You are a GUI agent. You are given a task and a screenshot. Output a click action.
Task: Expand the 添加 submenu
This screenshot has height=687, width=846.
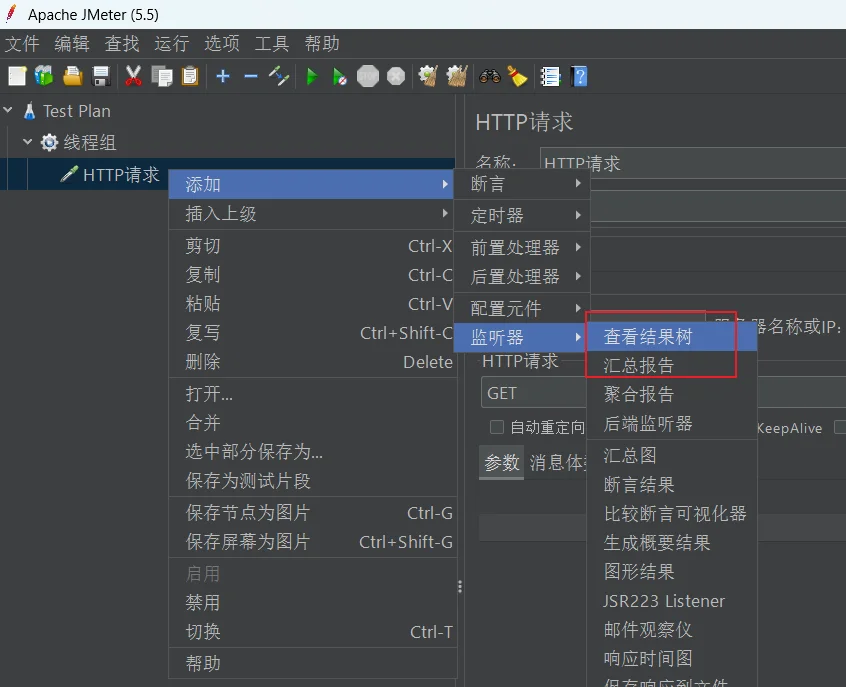pos(312,185)
